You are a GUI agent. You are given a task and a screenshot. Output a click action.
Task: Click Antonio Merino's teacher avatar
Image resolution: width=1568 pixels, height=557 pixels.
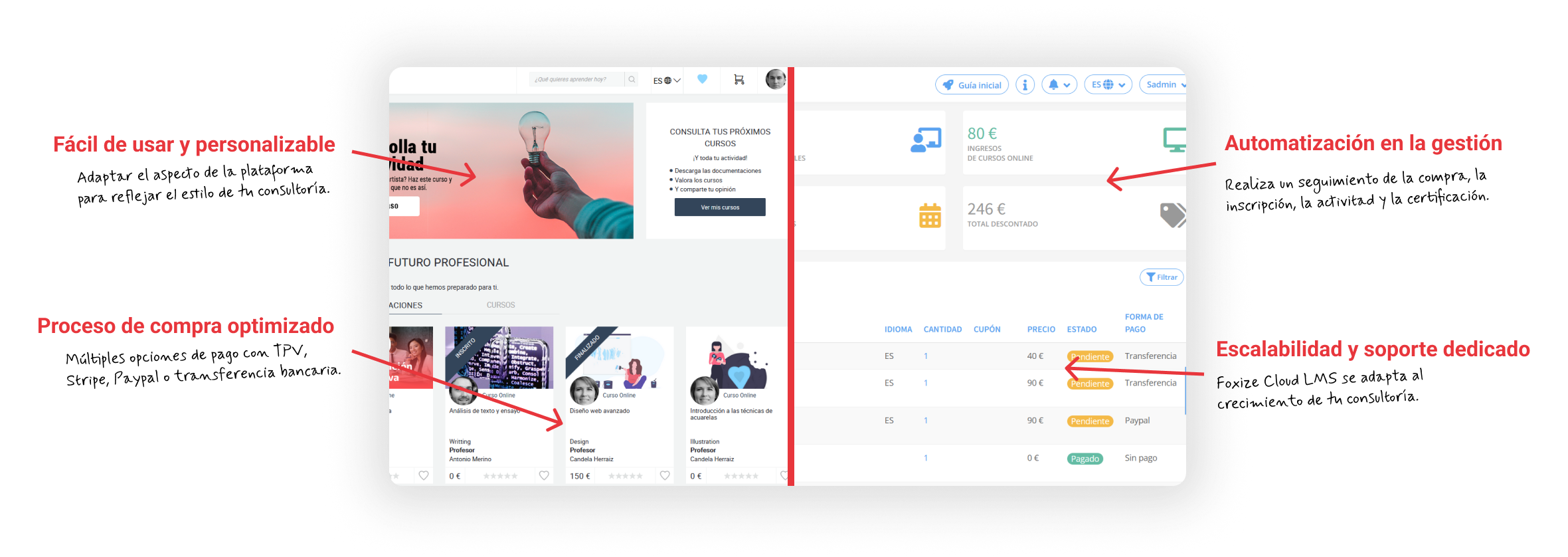(463, 391)
